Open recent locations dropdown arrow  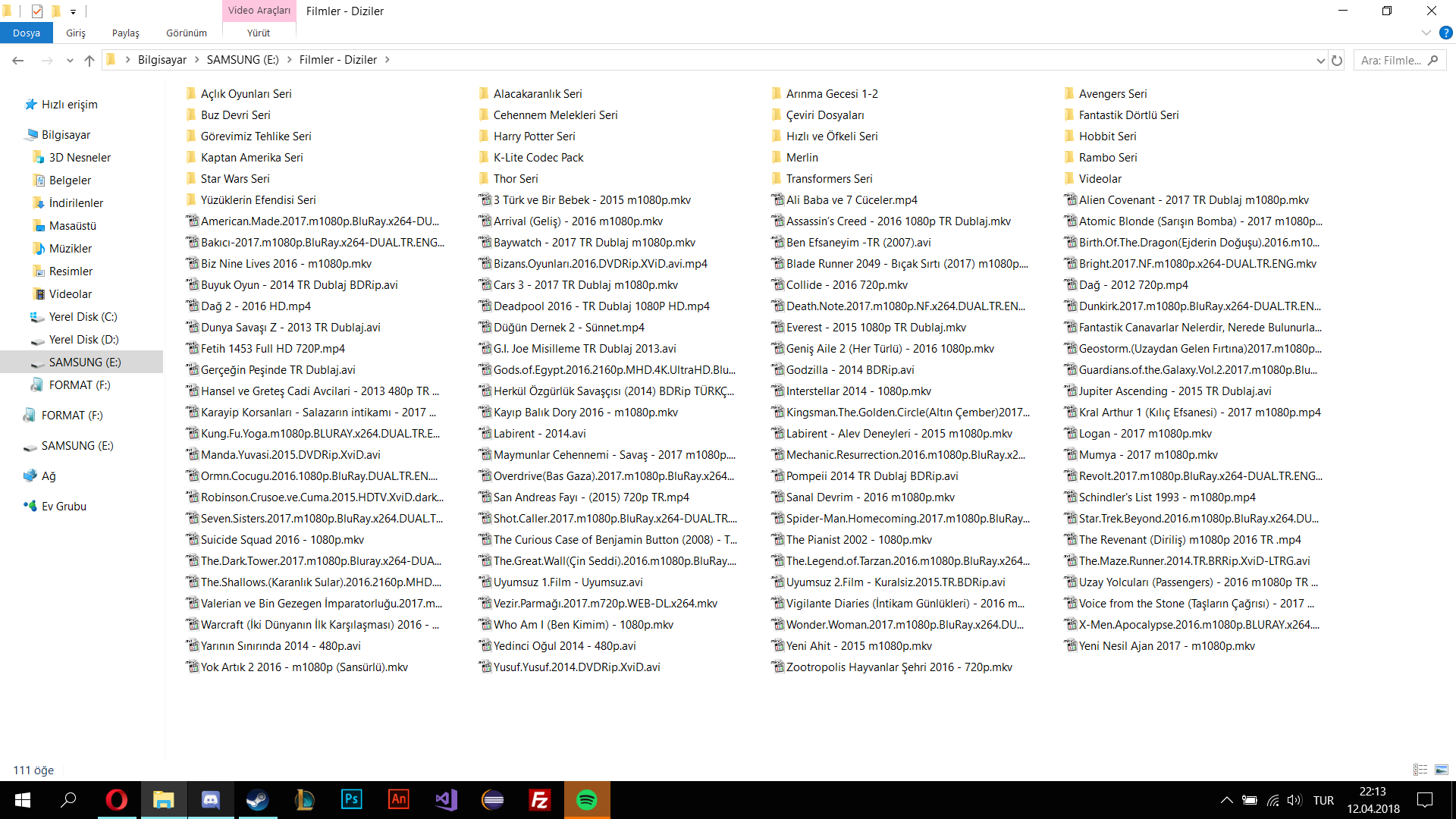tap(70, 60)
